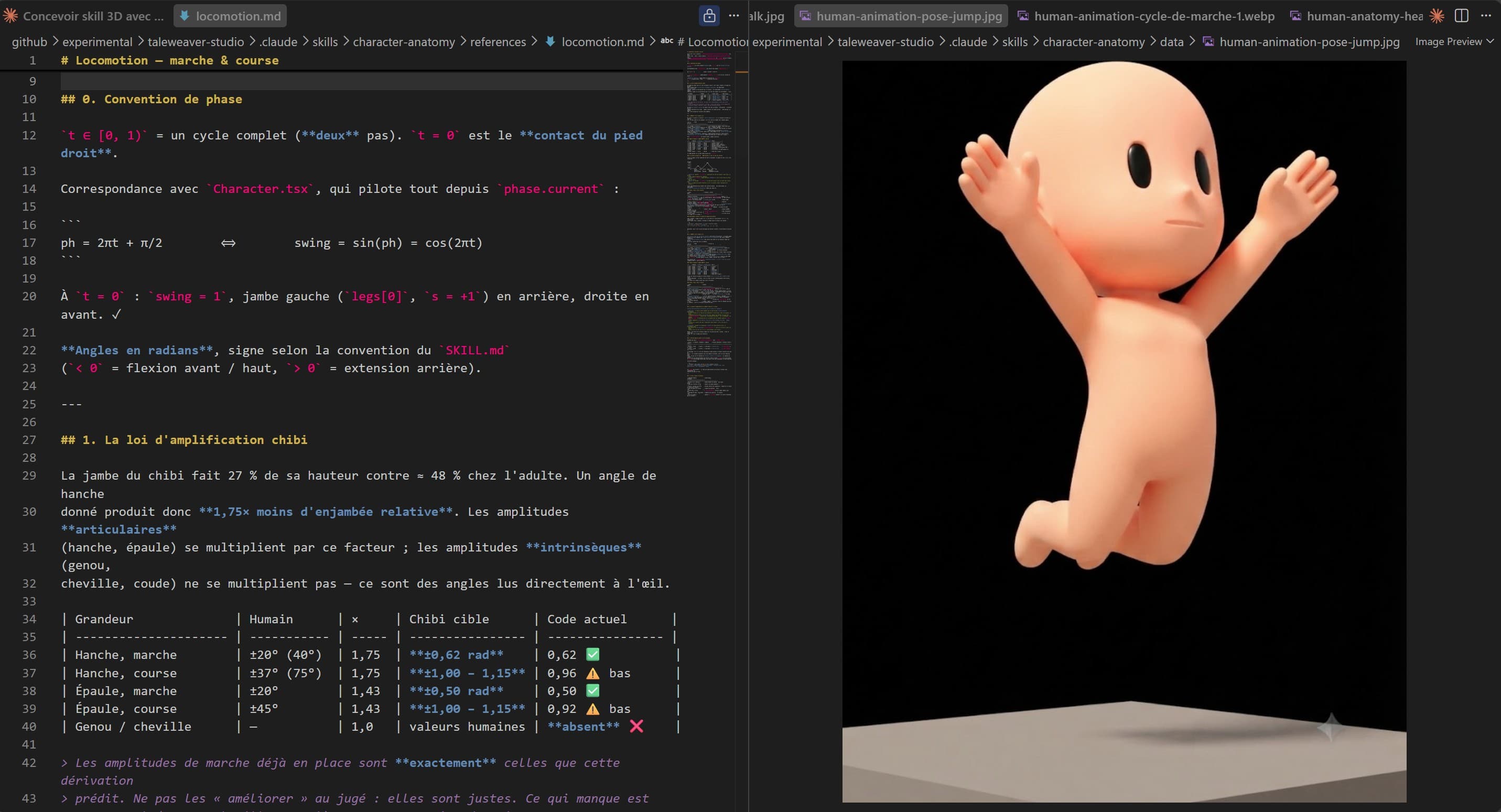Click the '±37° (75°)' human value cell

pos(286,673)
